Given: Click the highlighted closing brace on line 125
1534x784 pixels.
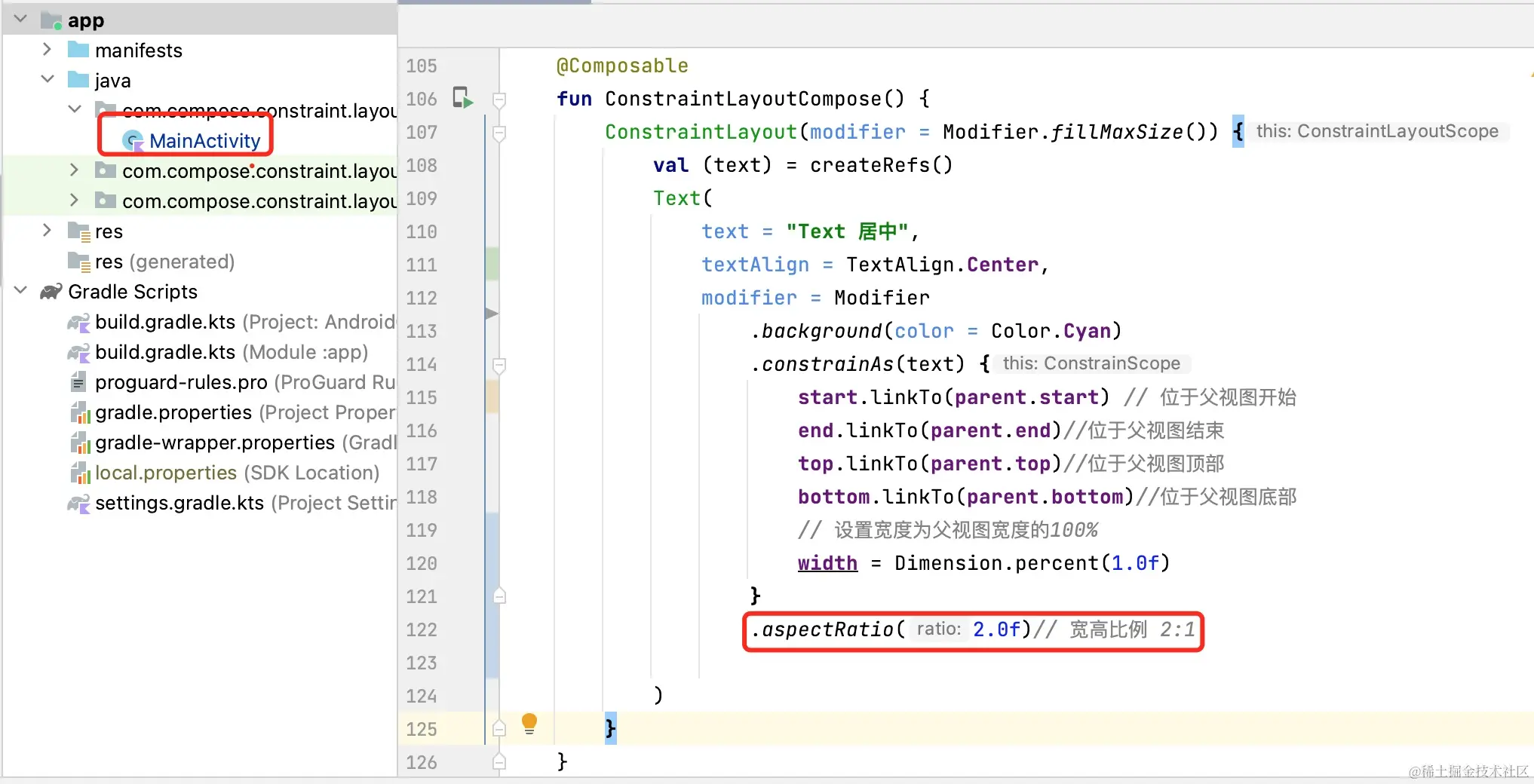Looking at the screenshot, I should 610,729.
